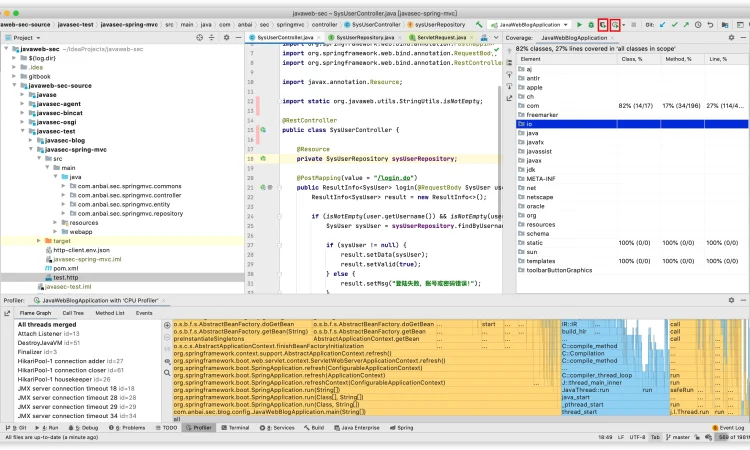Open profiler dropdown arrow beside profiler button
The image size is (750, 450).
click(623, 25)
